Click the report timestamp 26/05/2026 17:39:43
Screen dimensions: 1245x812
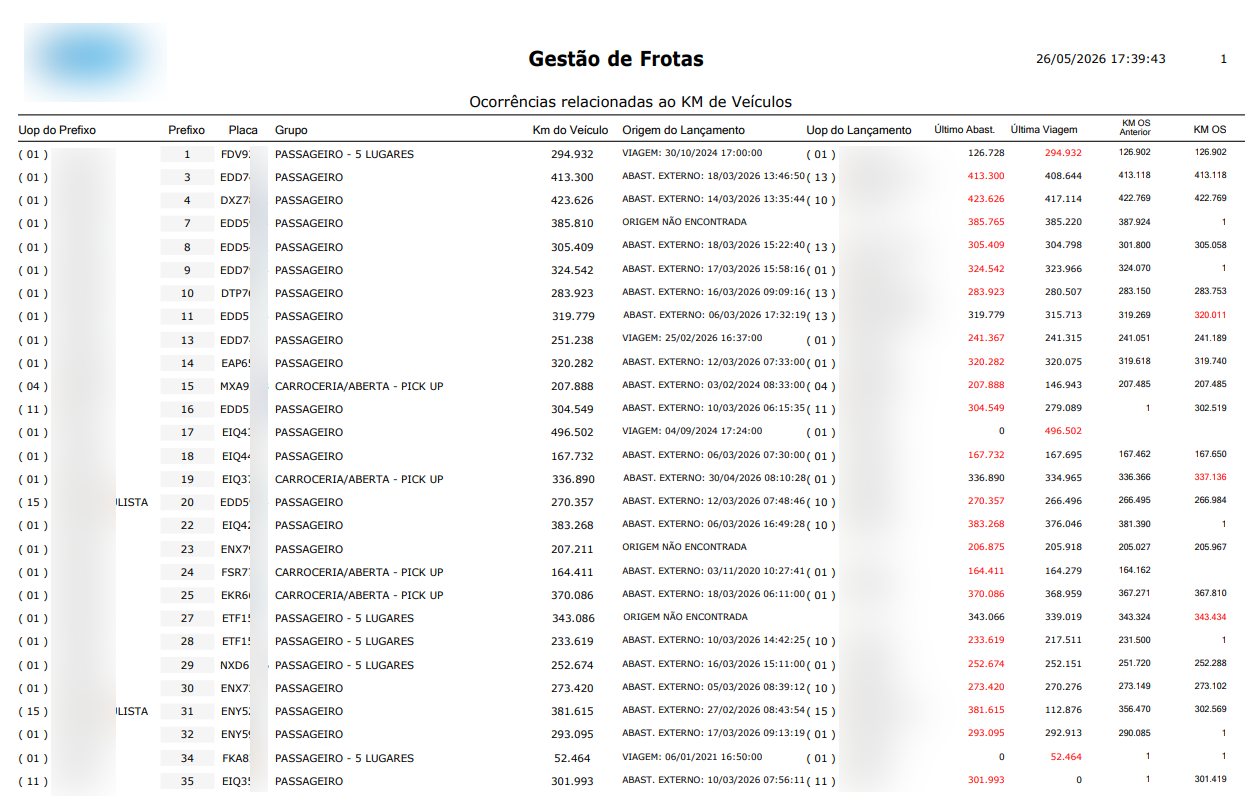point(1101,59)
